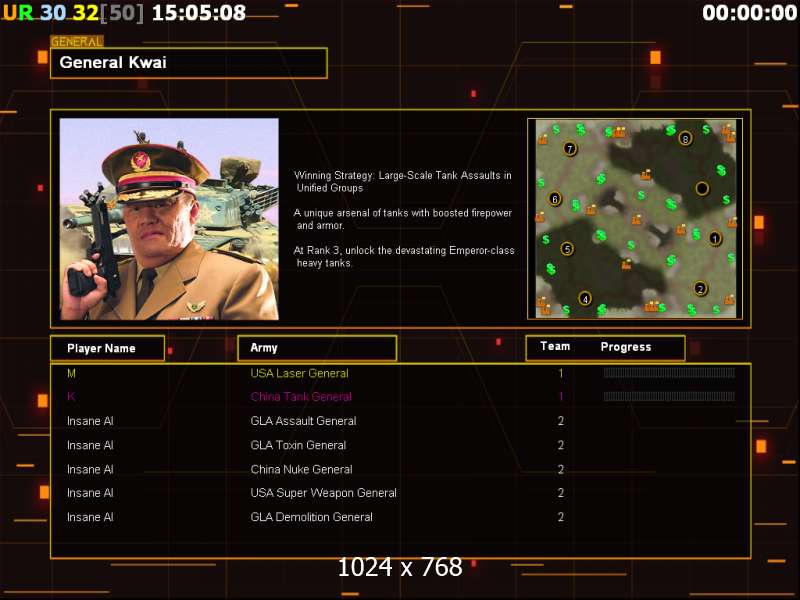Select Insane AI in China Nuke General row

click(90, 469)
